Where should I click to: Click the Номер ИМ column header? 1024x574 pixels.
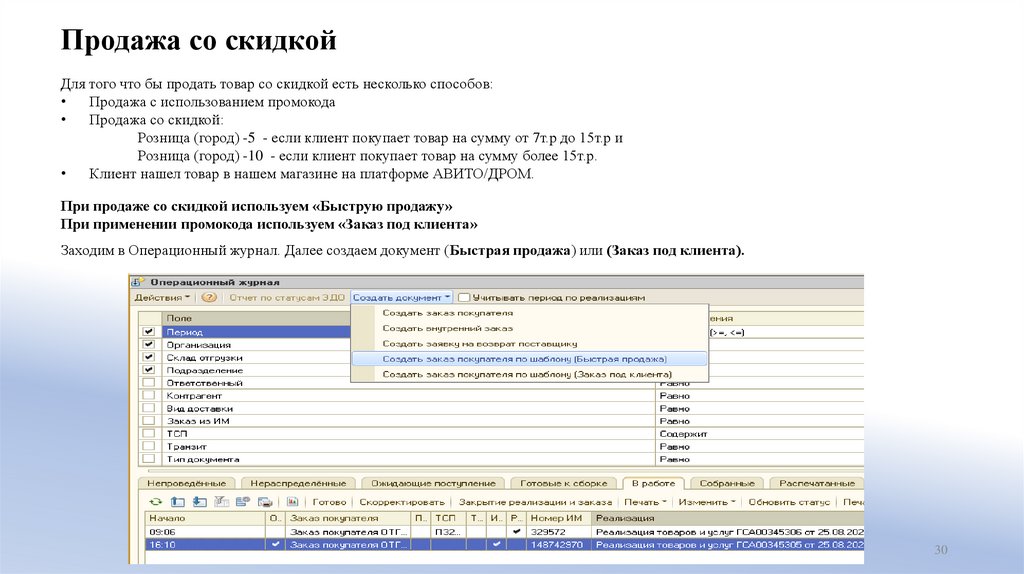tap(558, 518)
